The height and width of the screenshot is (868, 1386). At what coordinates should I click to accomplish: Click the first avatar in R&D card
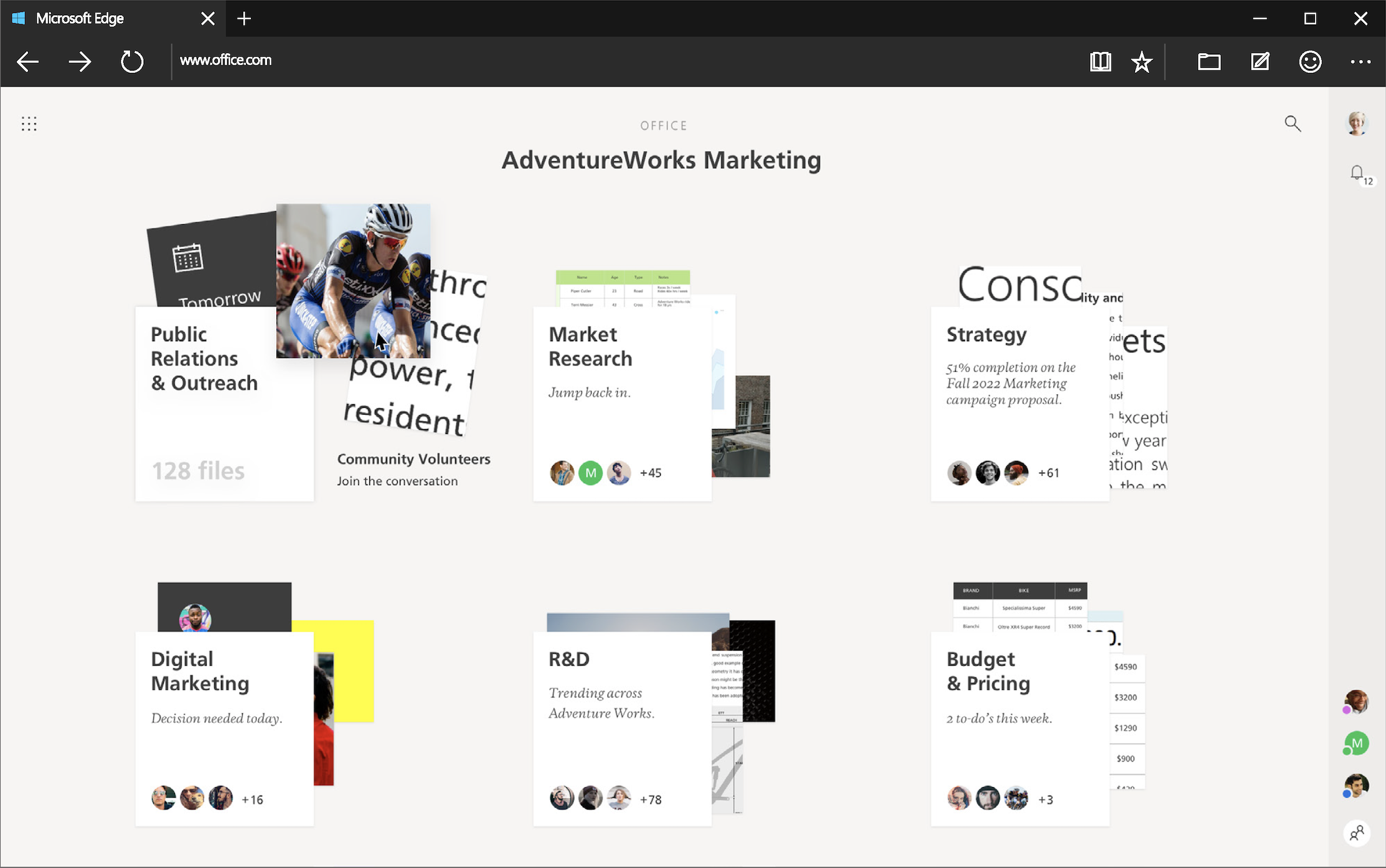[561, 798]
